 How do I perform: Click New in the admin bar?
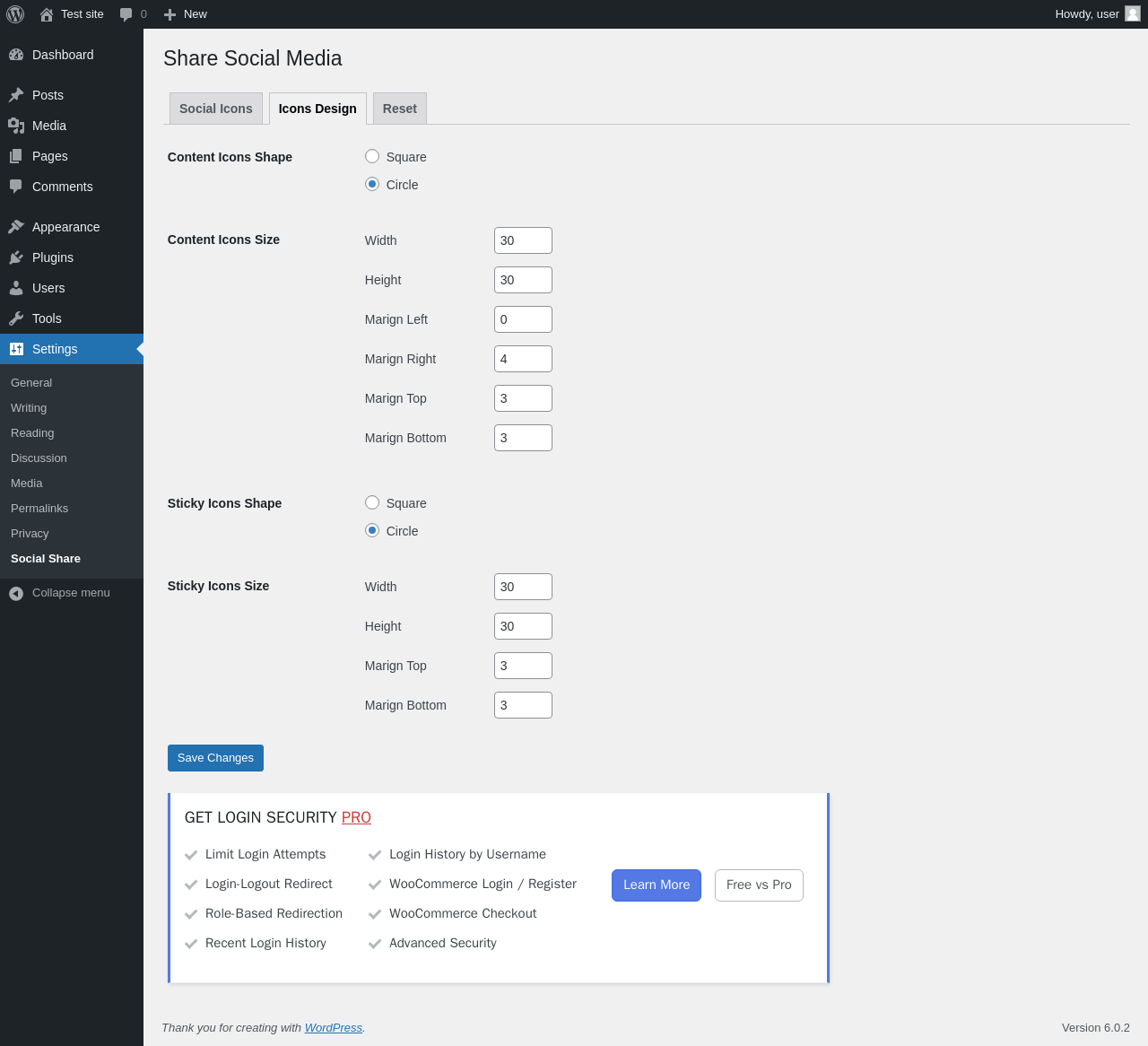(x=196, y=14)
